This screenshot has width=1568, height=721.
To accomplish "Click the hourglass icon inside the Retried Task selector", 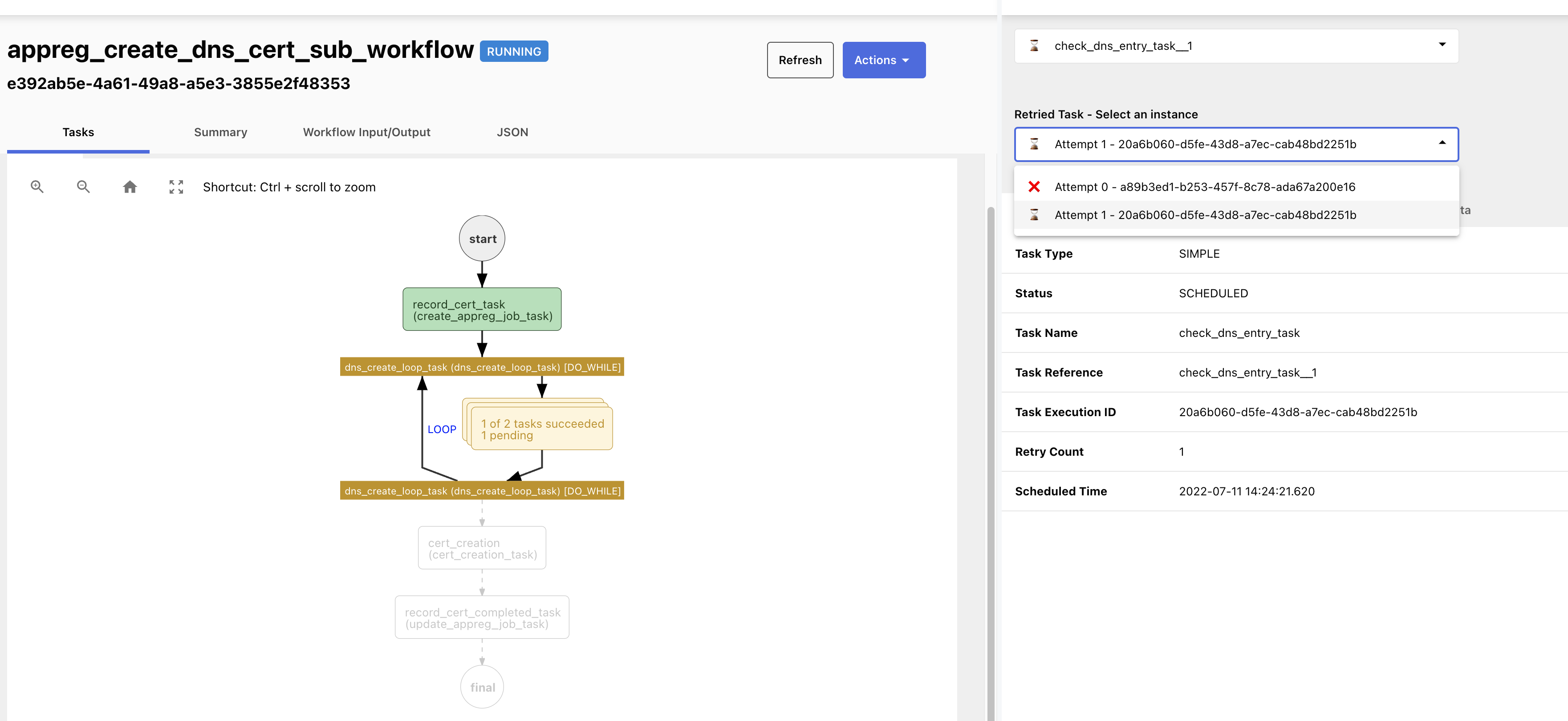I will click(1034, 144).
